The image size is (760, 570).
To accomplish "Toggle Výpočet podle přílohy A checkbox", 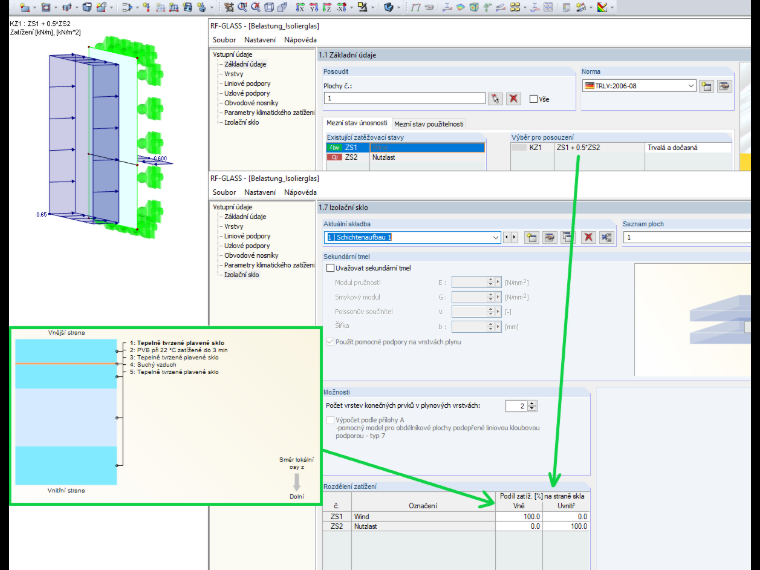I will coord(330,420).
